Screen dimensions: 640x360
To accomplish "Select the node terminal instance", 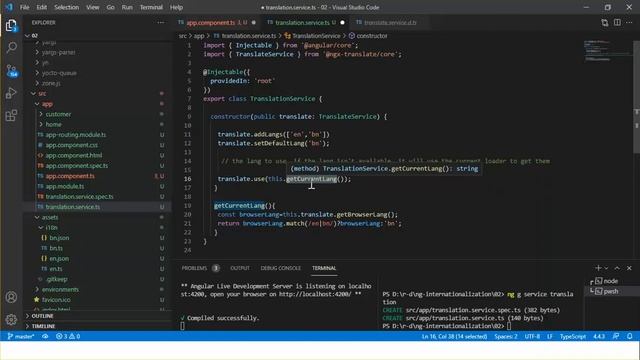I will click(x=611, y=281).
